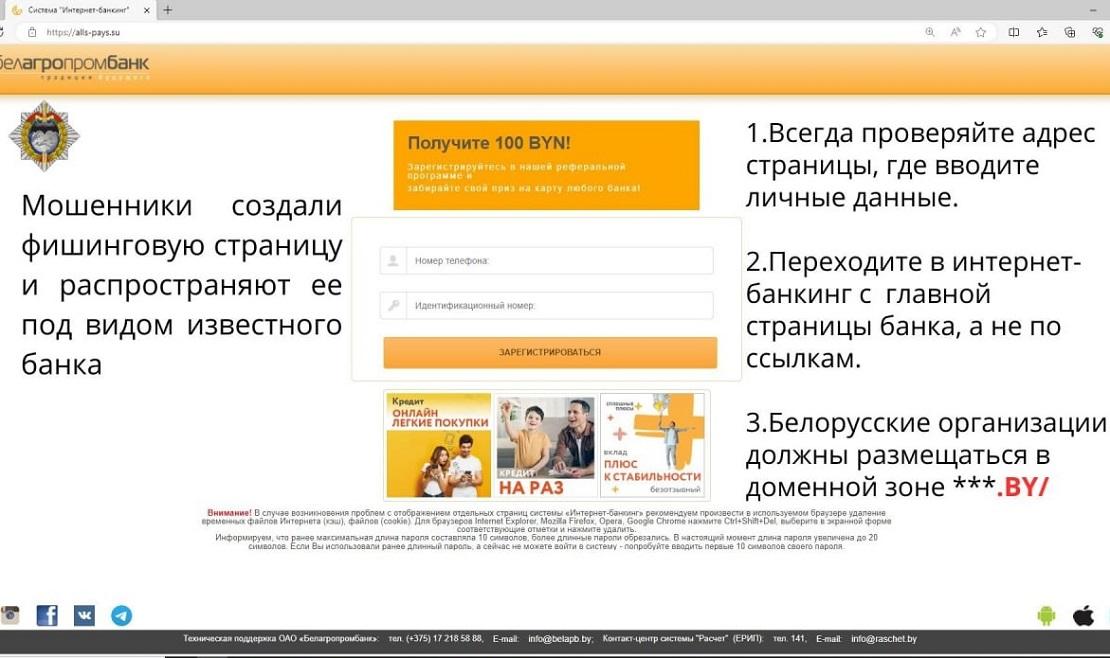Viewport: 1110px width, 658px height.
Task: Click the Номер телефона input field
Action: click(558, 261)
